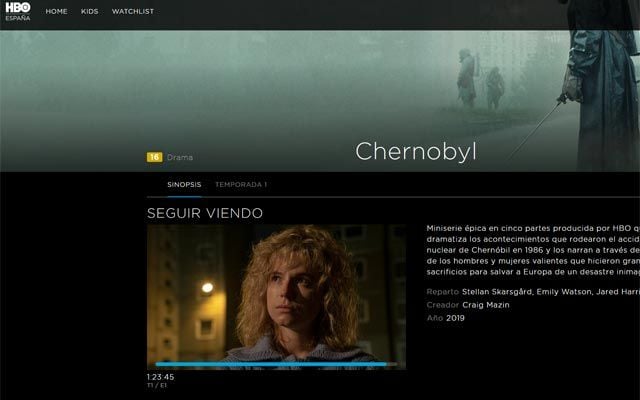
Task: Open creator Craig Mazin's page
Action: click(x=486, y=305)
